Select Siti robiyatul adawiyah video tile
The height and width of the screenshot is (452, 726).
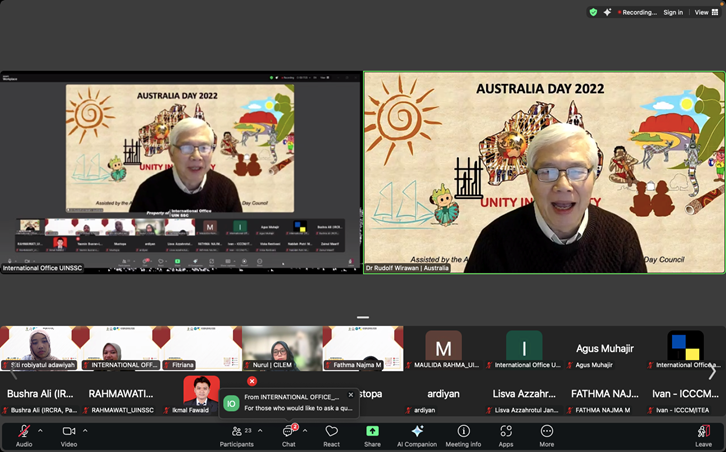click(x=40, y=348)
